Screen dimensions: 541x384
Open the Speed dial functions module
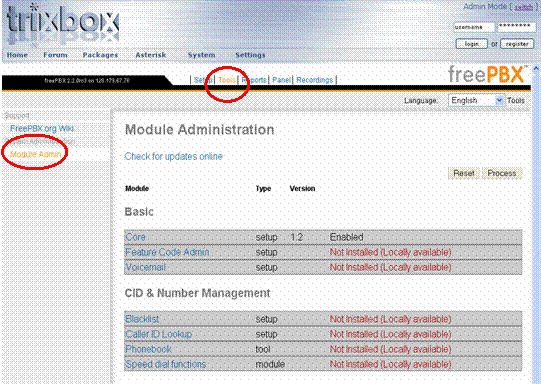tap(166, 364)
